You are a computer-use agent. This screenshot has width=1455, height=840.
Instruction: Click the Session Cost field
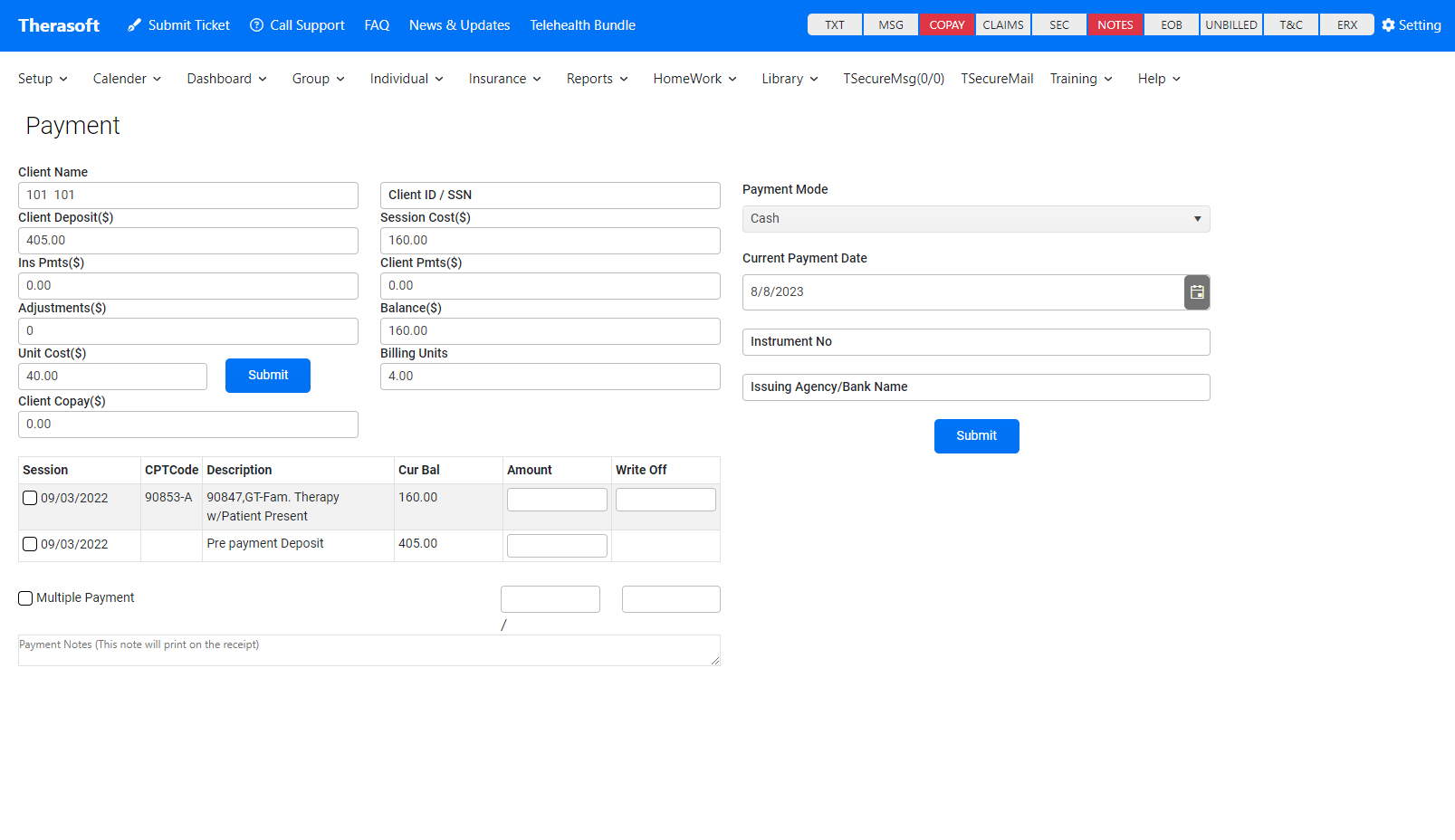tap(550, 241)
